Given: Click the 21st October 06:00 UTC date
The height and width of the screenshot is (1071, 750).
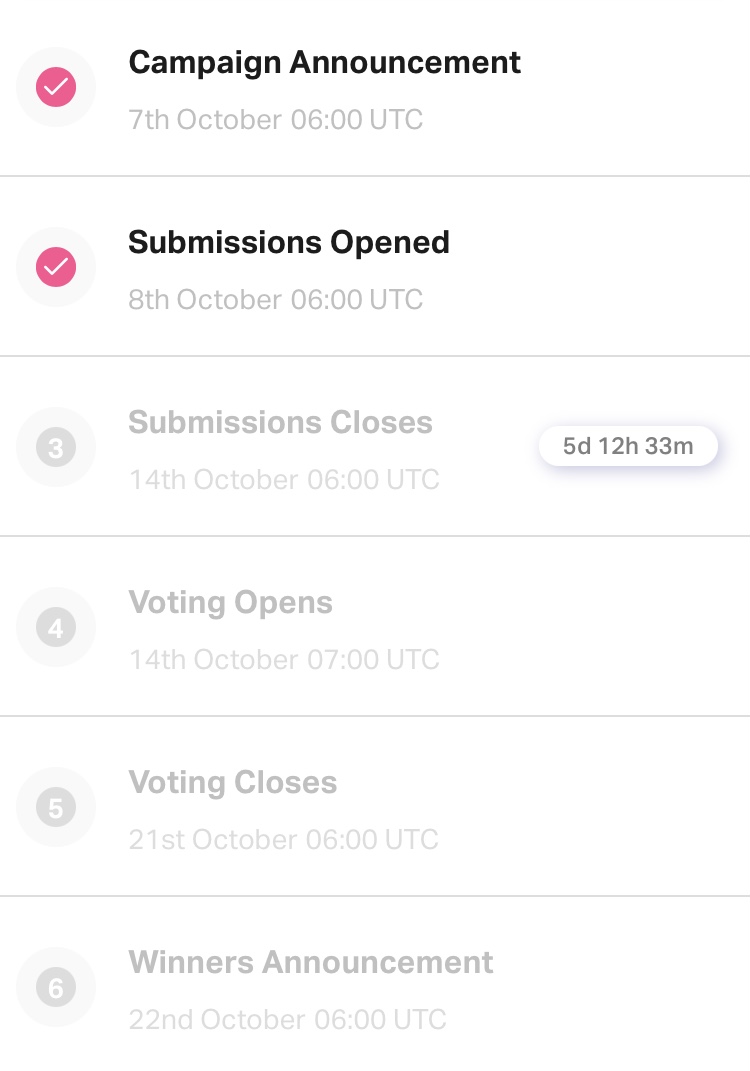Looking at the screenshot, I should click(x=283, y=839).
